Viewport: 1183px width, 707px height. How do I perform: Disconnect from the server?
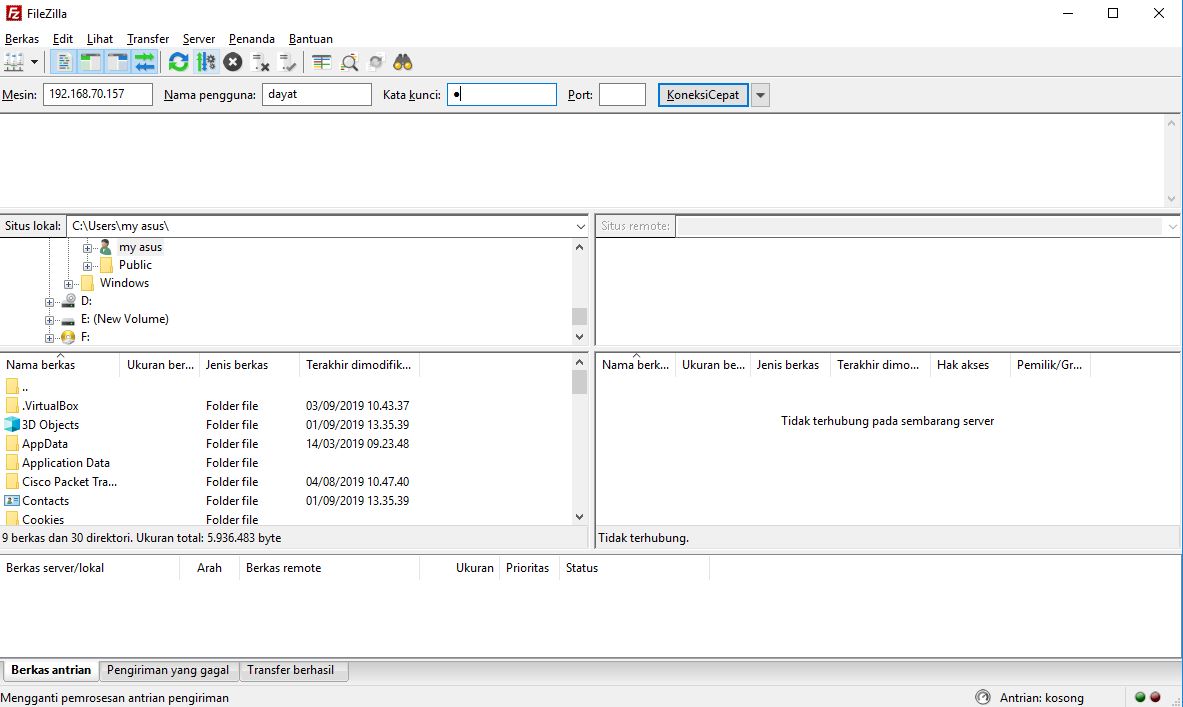[x=261, y=61]
